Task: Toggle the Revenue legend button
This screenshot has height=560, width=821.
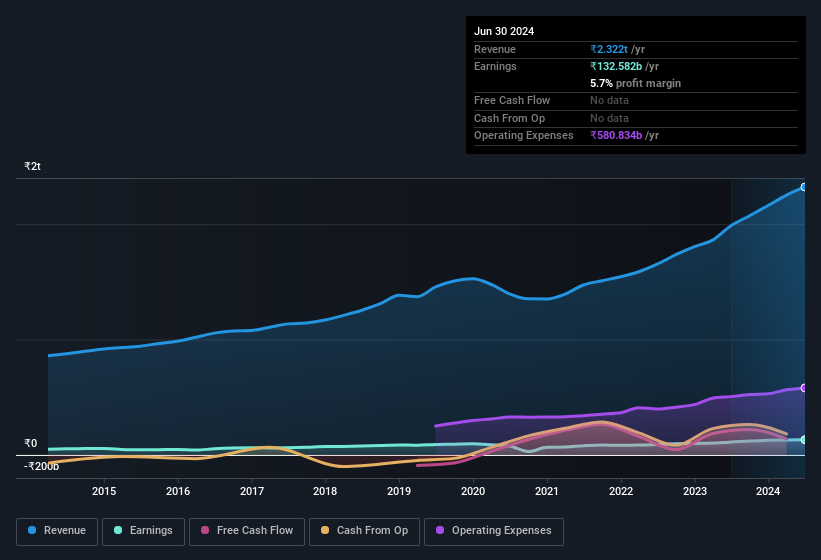Action: click(57, 531)
